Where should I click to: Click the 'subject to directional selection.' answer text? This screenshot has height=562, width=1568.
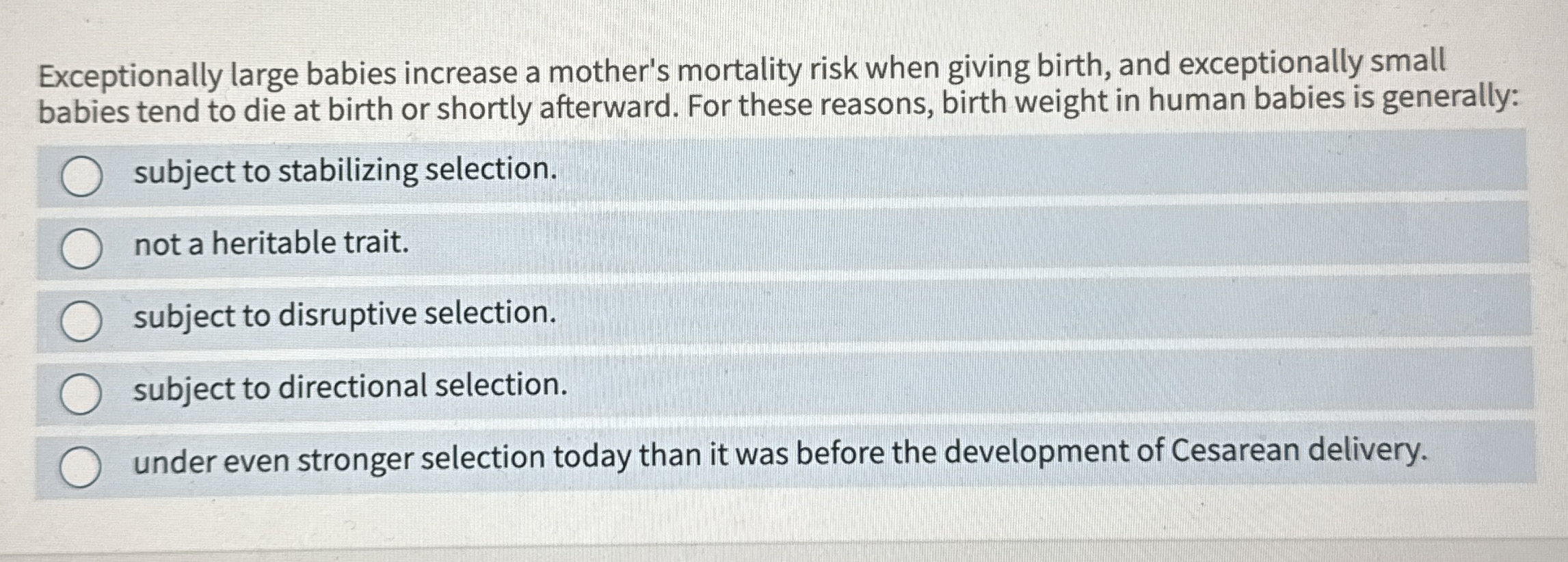tap(350, 387)
